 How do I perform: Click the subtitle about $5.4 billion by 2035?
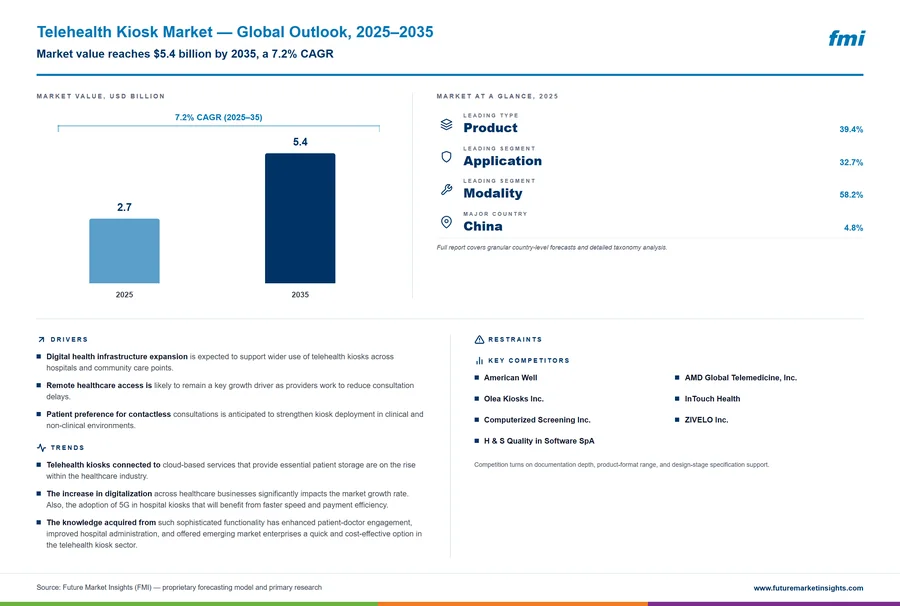tap(185, 54)
